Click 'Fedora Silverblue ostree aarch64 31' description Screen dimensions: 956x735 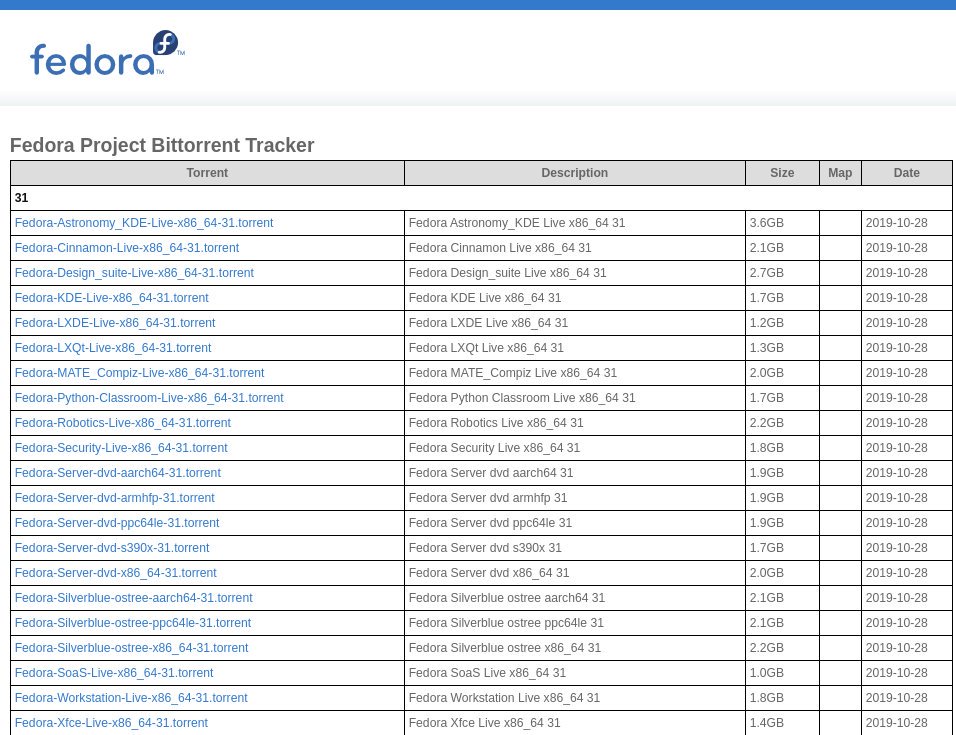pyautogui.click(x=507, y=598)
